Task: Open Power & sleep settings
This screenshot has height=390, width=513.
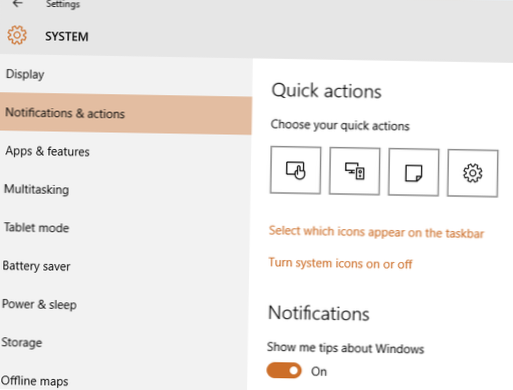Action: point(124,304)
